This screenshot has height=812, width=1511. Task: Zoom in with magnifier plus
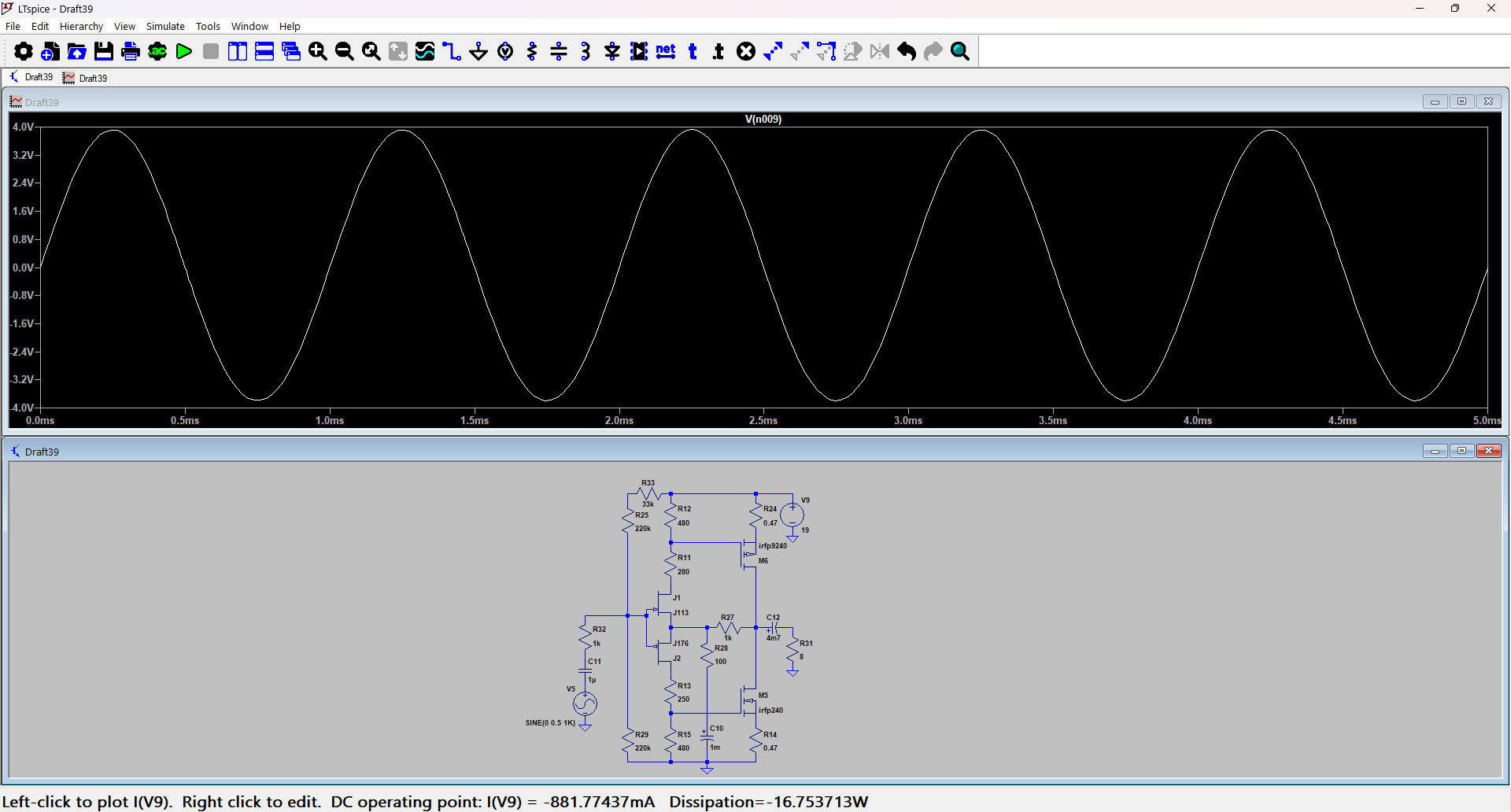pos(318,52)
